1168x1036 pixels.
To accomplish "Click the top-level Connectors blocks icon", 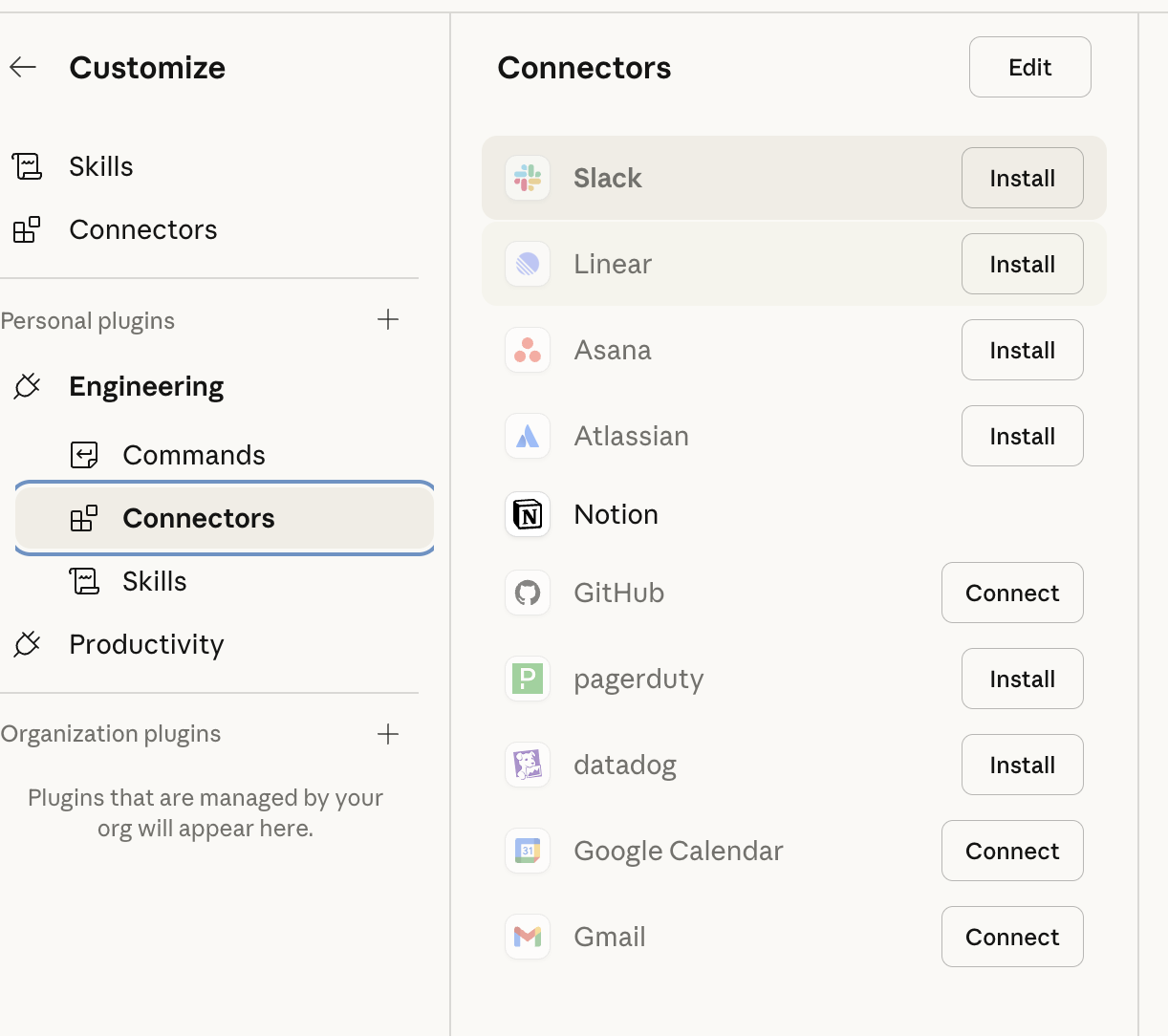I will pos(27,229).
